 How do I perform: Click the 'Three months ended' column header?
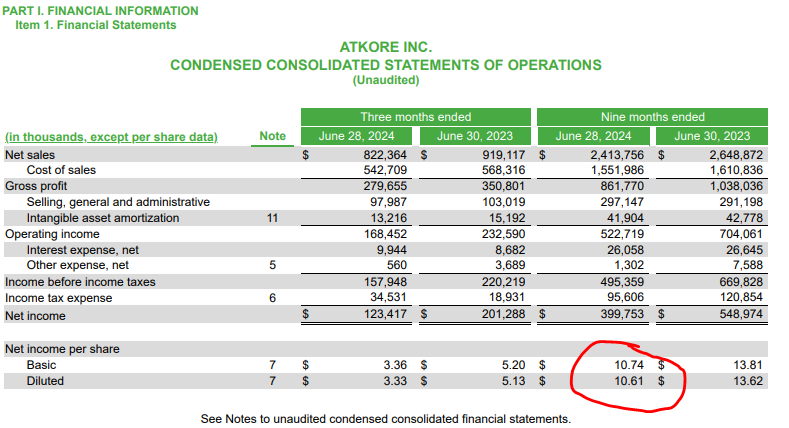416,117
